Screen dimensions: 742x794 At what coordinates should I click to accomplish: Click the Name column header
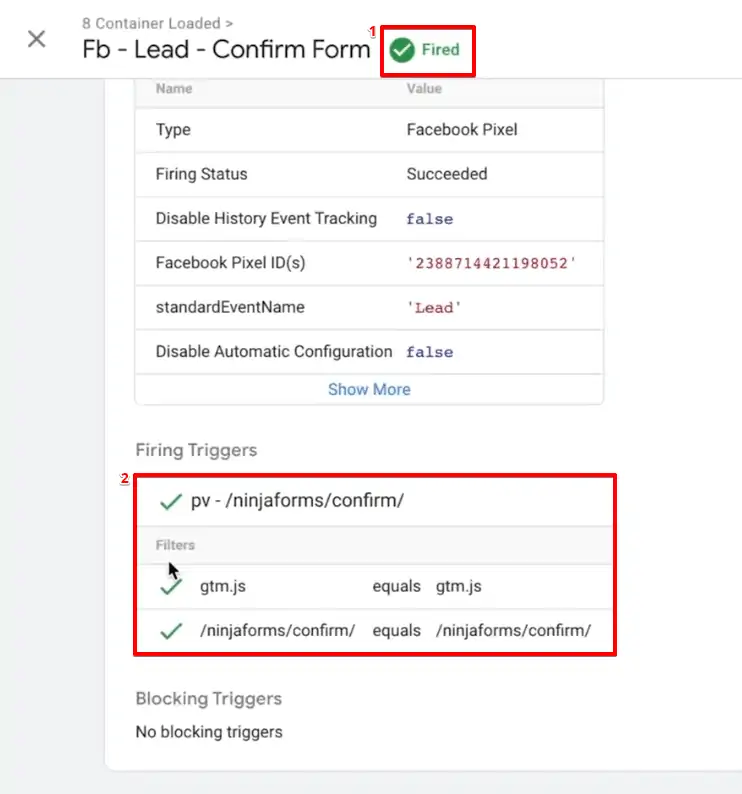click(x=174, y=89)
